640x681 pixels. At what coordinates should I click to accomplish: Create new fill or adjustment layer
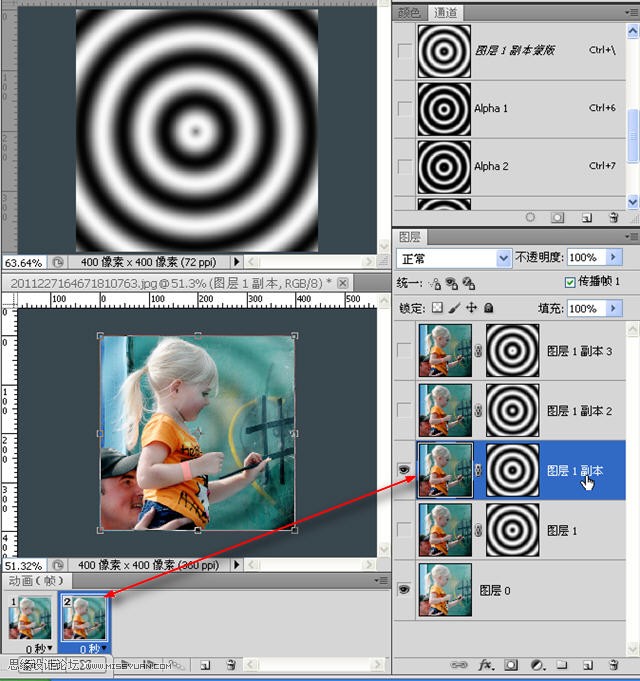537,664
